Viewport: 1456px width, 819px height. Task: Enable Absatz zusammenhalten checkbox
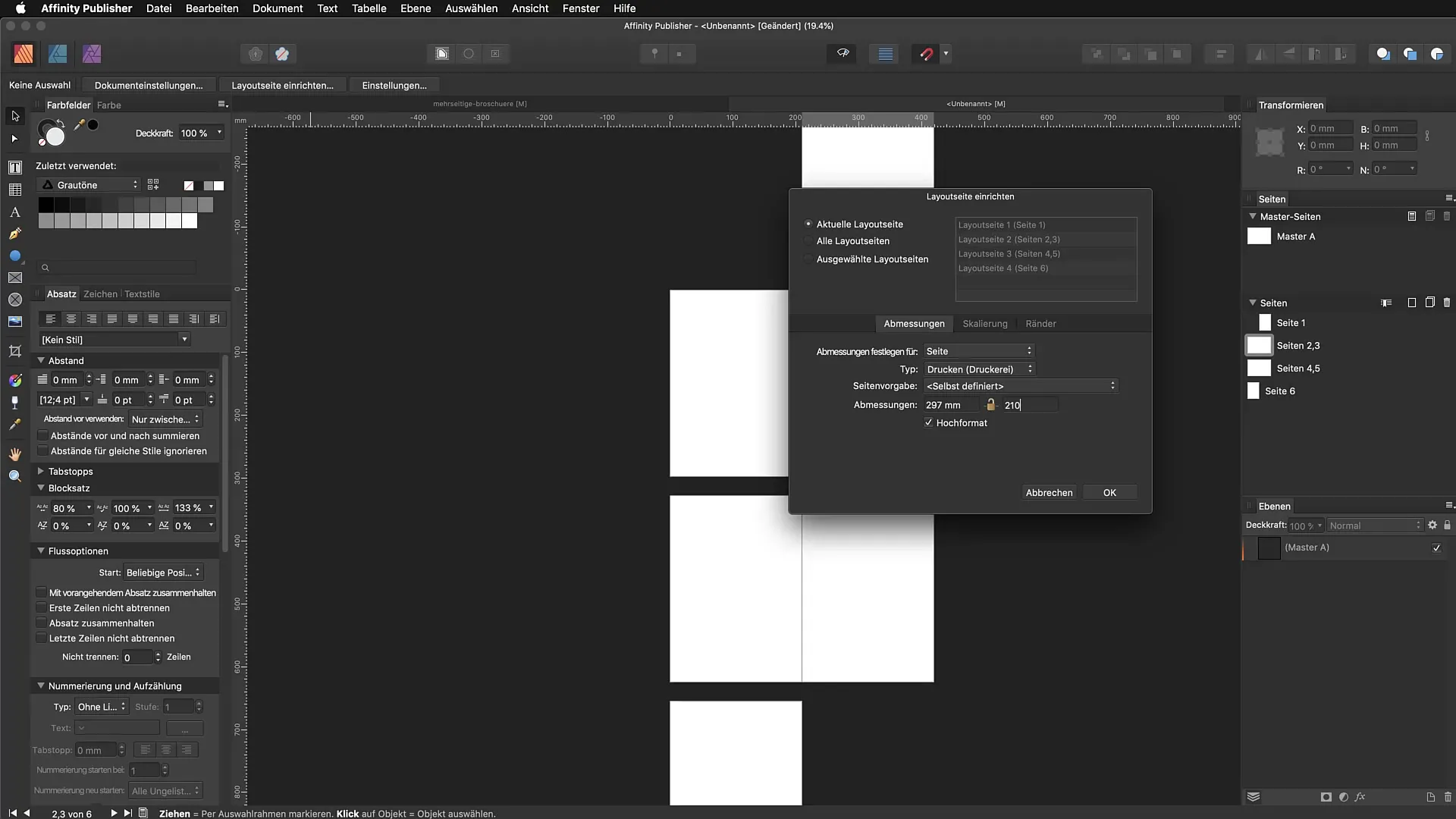42,623
